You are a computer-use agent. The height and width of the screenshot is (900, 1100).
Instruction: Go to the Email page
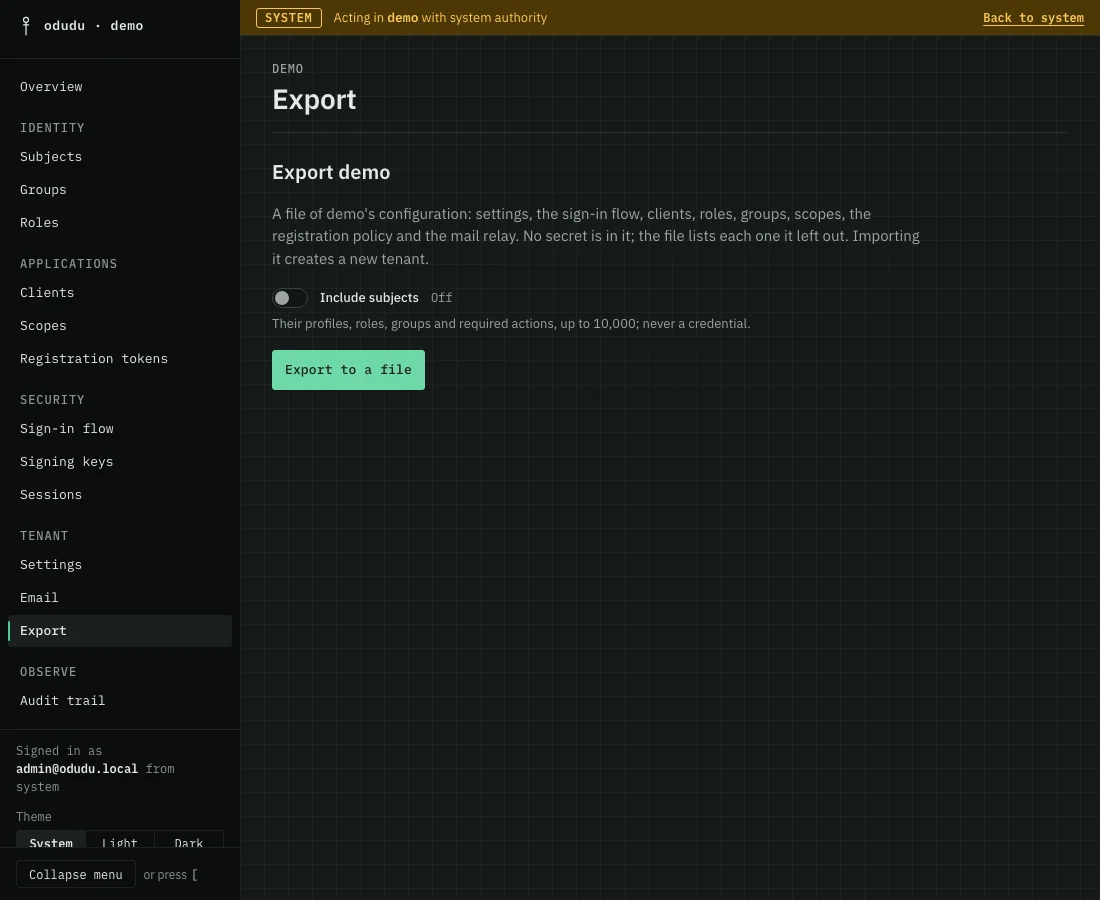[120, 598]
